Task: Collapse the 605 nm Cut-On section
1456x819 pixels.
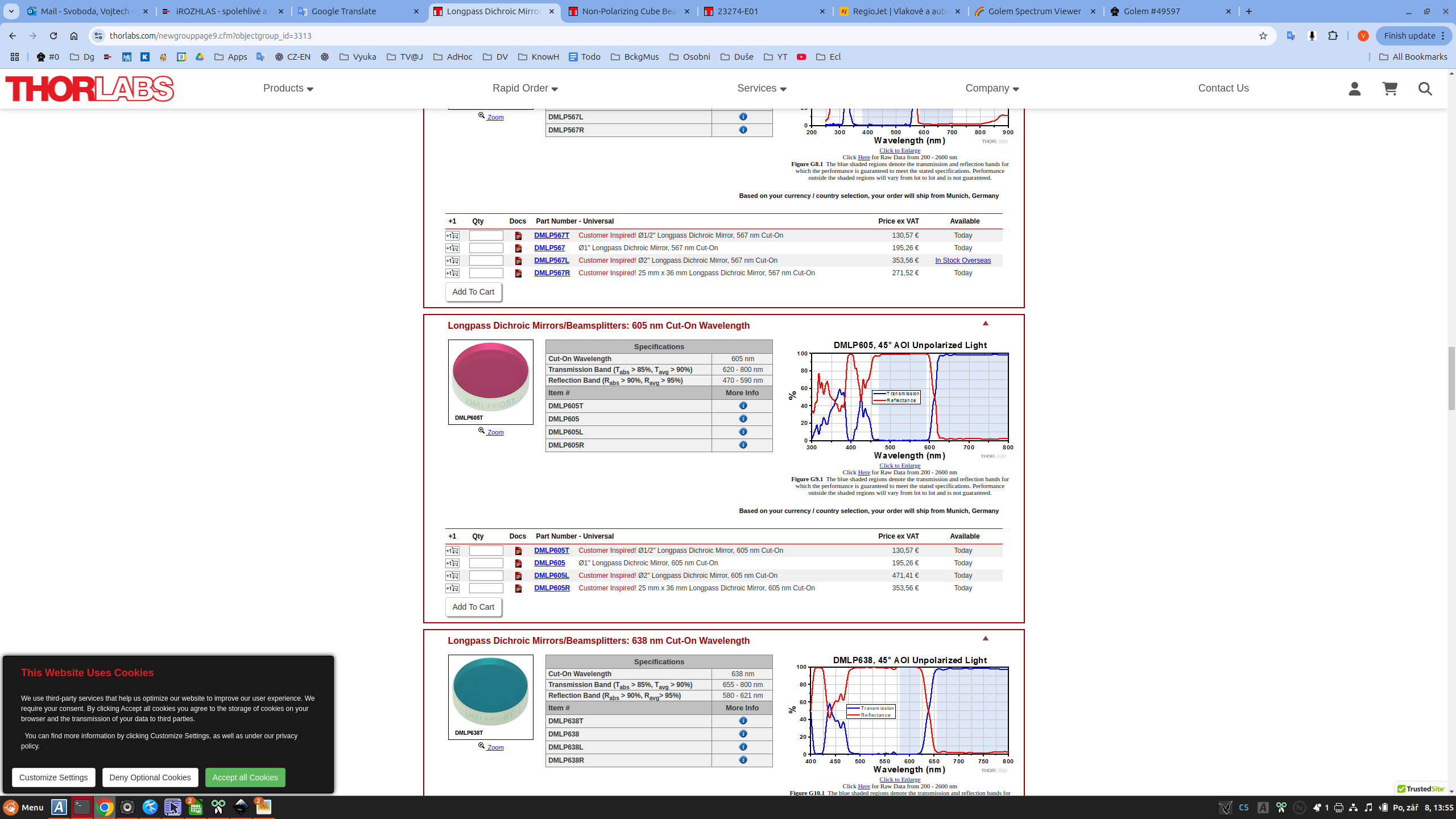Action: point(986,323)
